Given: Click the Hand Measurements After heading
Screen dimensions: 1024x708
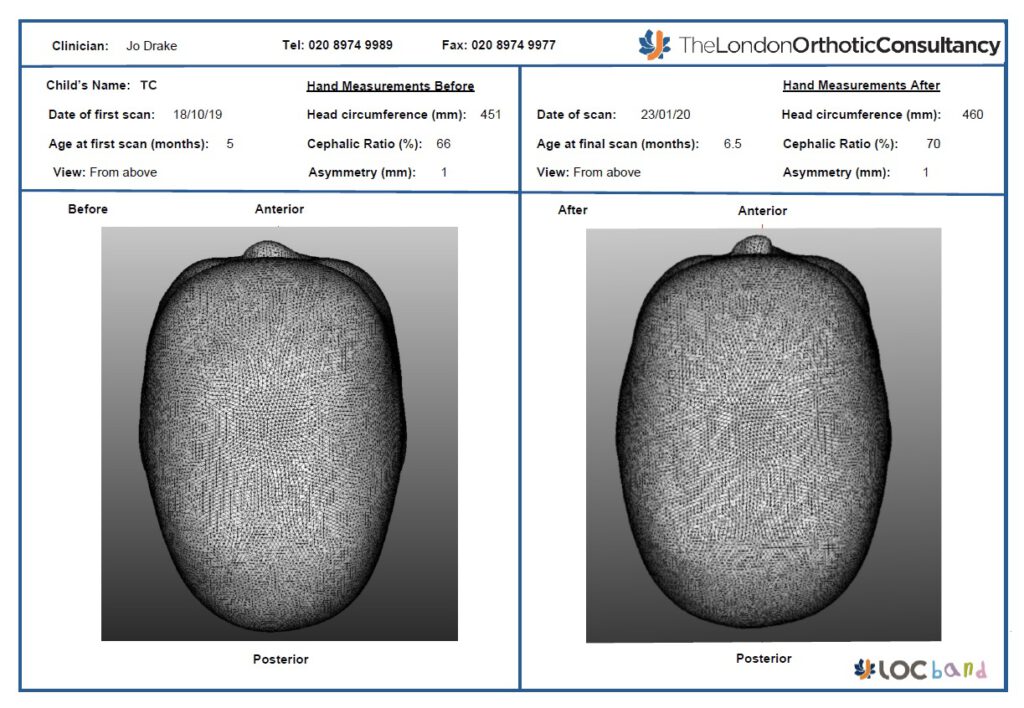Looking at the screenshot, I should [x=861, y=86].
